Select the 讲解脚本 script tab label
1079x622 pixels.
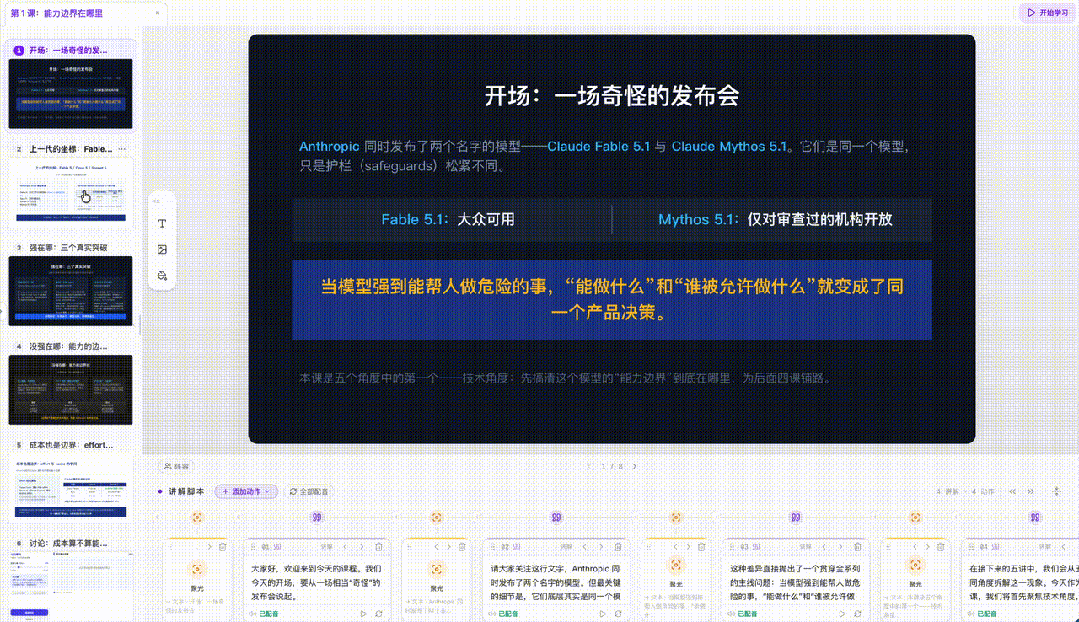coord(186,491)
